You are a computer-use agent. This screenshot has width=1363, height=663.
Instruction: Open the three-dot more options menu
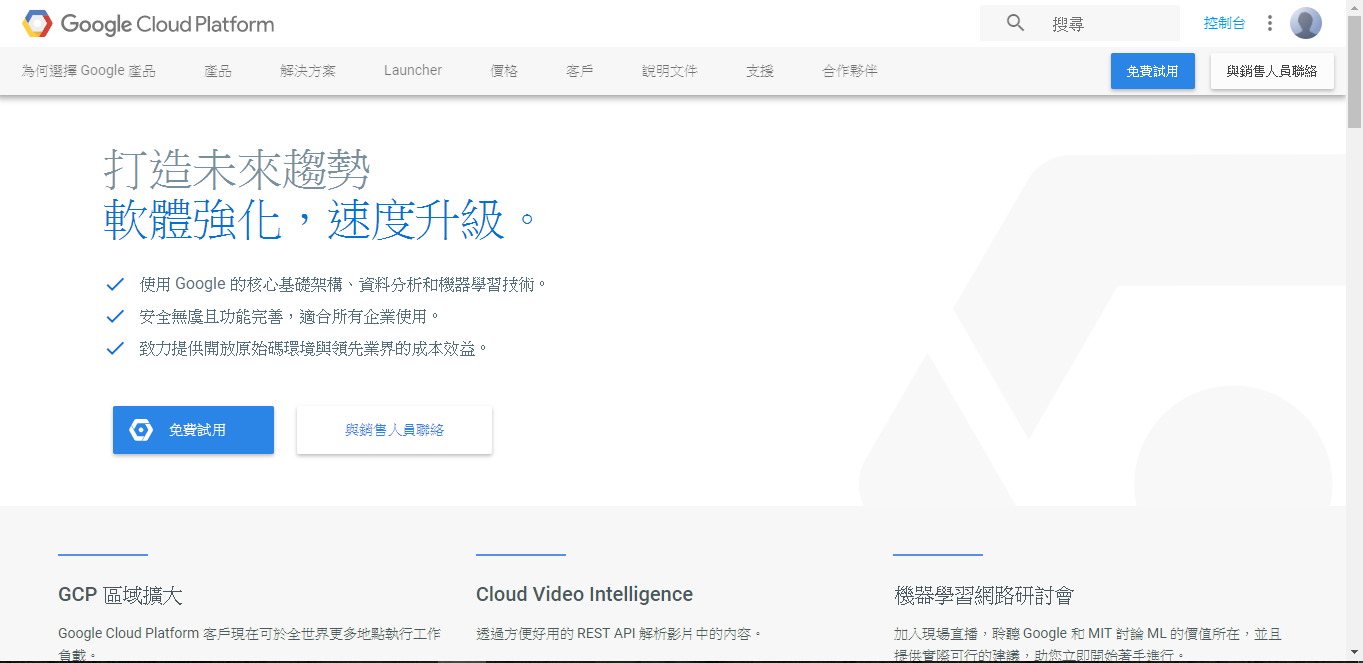[1270, 23]
